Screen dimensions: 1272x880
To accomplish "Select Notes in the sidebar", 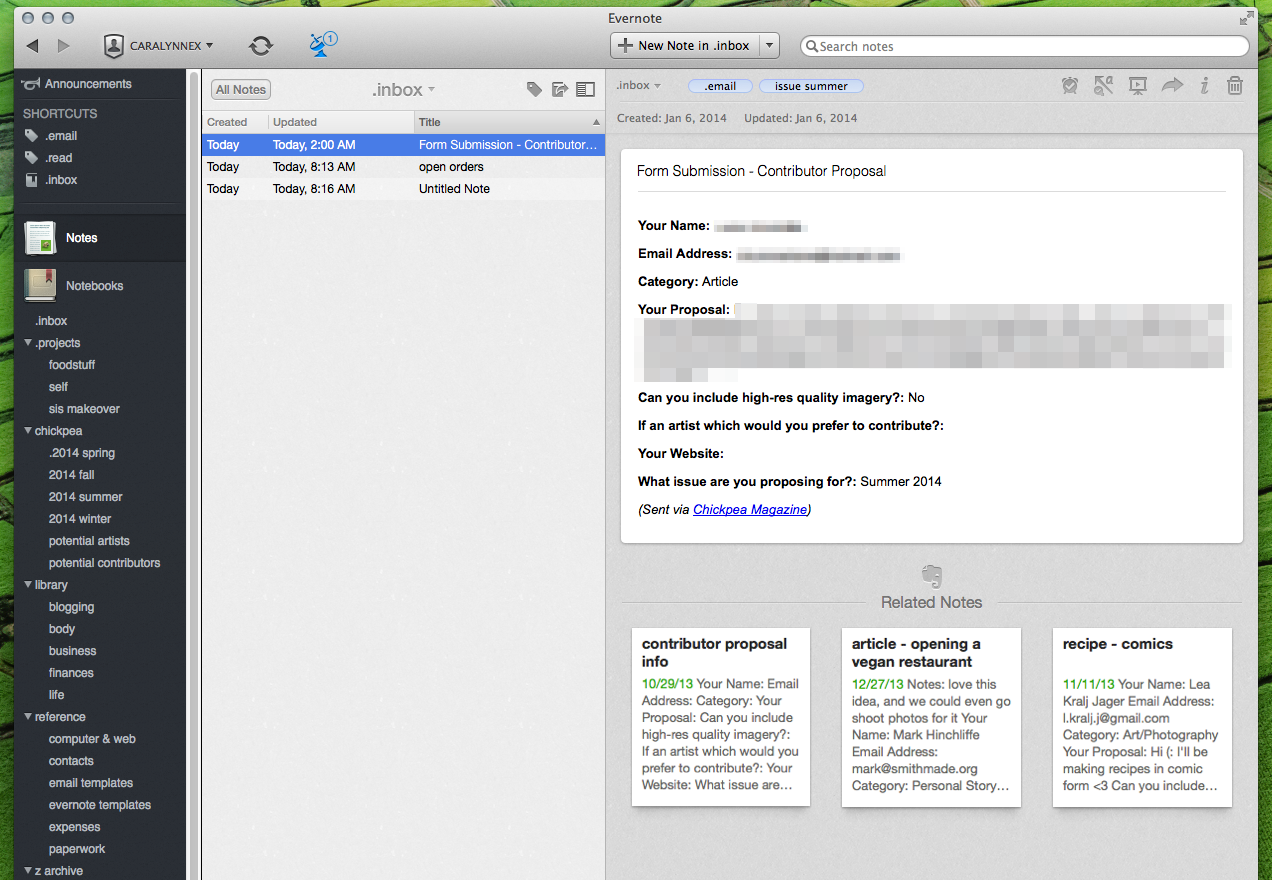I will 100,238.
